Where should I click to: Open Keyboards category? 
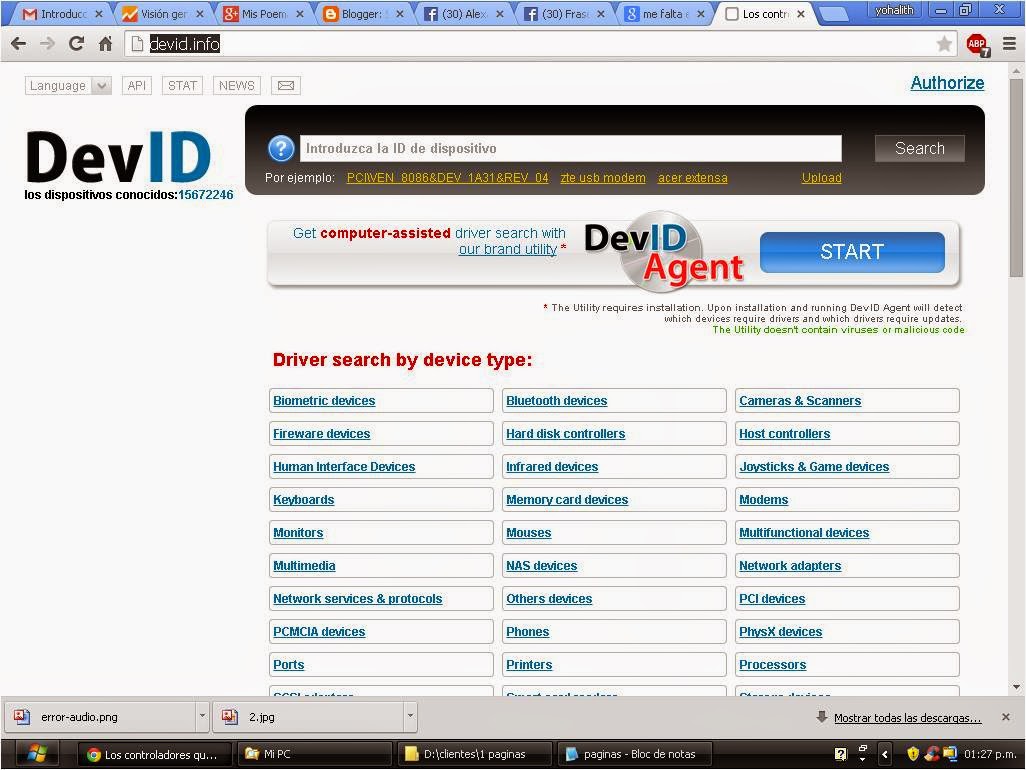pyautogui.click(x=304, y=500)
